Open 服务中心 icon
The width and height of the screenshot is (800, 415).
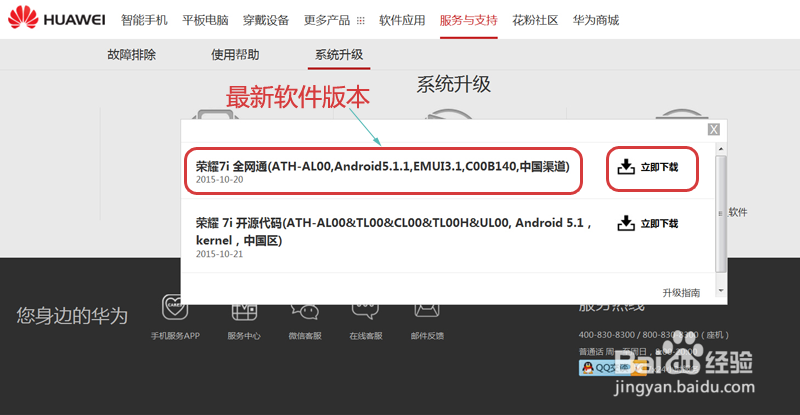[x=244, y=309]
